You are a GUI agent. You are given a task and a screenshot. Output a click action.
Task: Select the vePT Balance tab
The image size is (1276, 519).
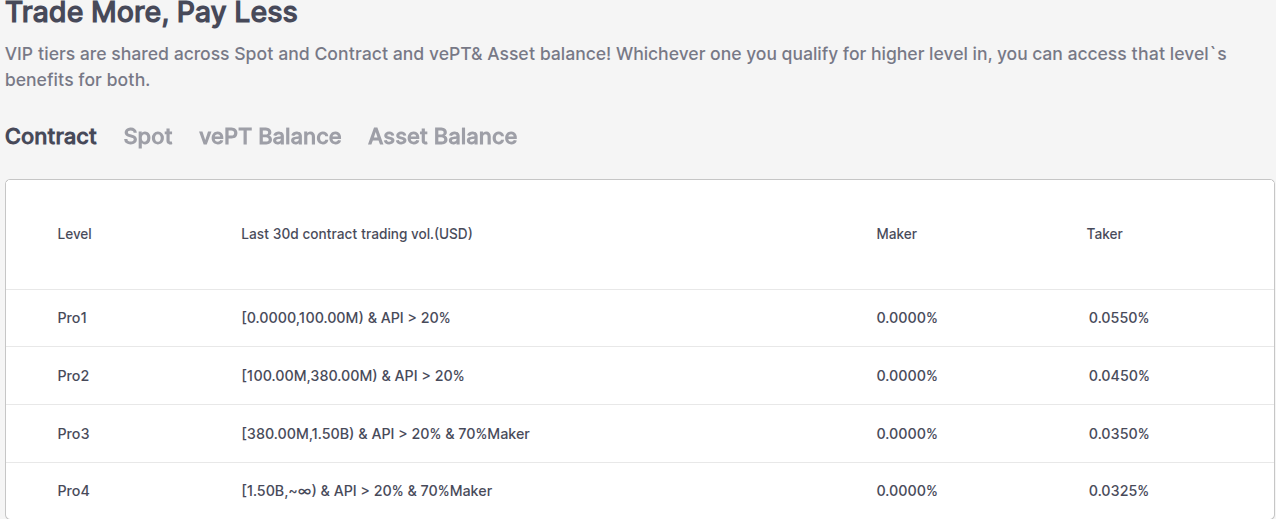(x=270, y=137)
